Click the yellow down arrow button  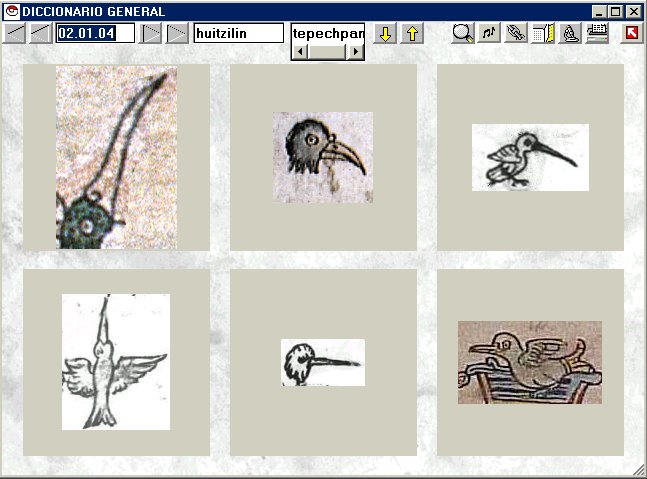pos(385,33)
